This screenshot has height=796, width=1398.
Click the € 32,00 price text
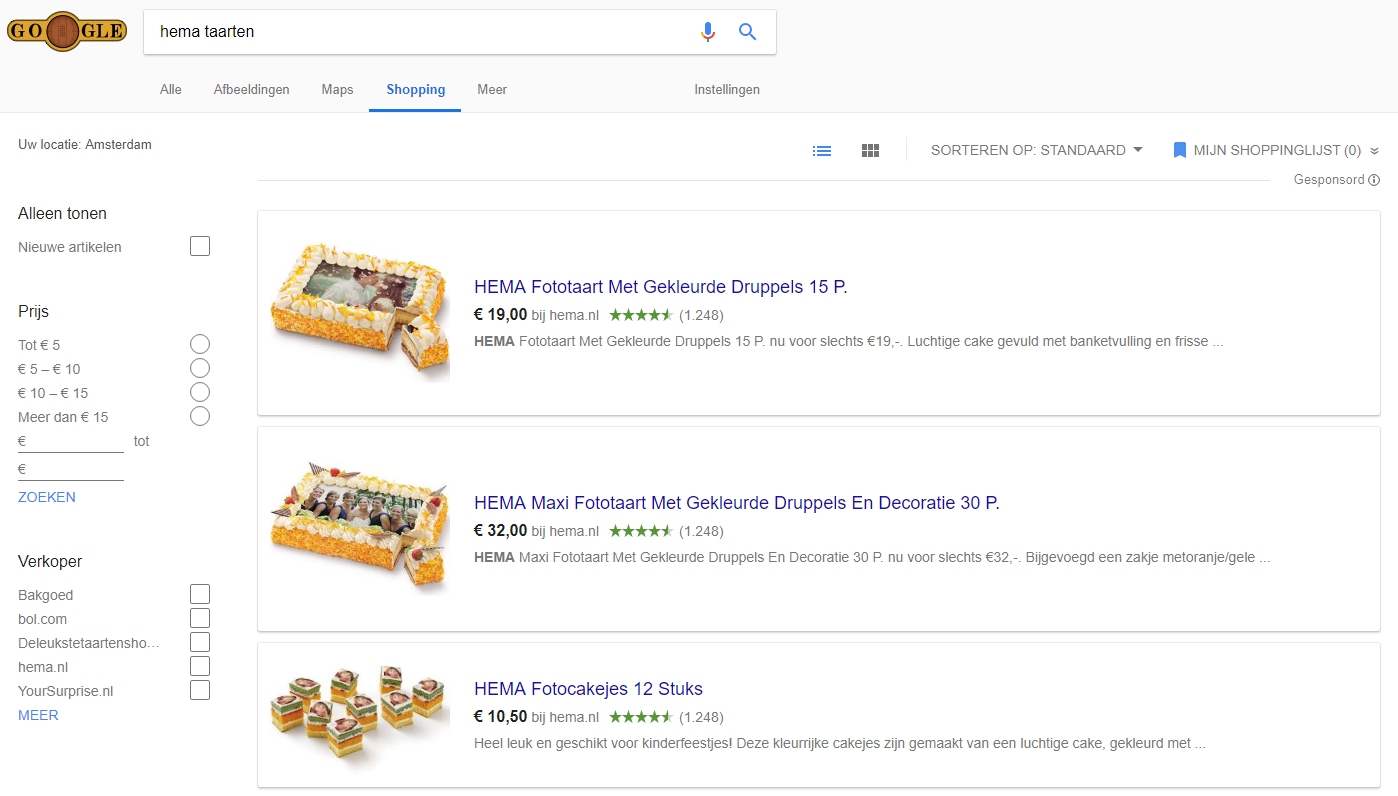500,531
